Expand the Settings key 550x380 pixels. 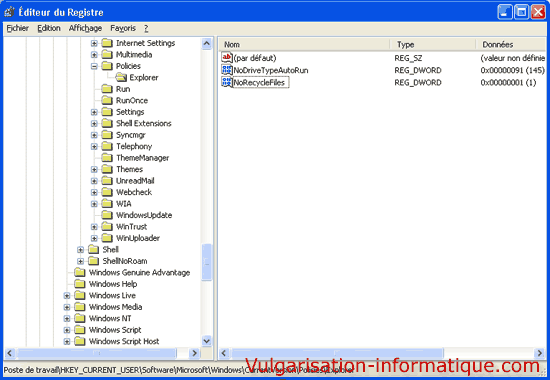point(94,112)
